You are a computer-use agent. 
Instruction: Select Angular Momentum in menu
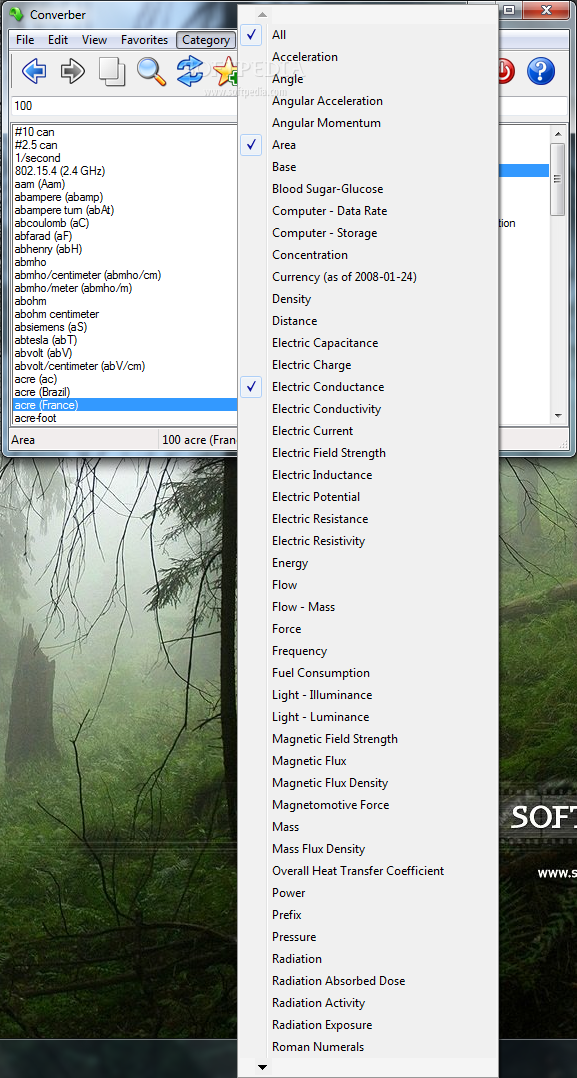(368, 123)
